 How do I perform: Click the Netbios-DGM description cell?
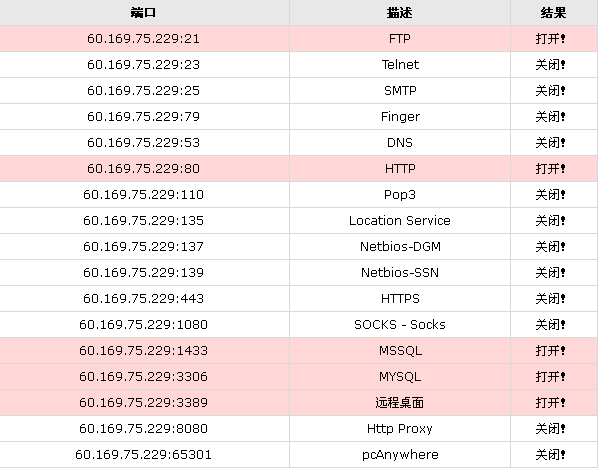pyautogui.click(x=400, y=247)
